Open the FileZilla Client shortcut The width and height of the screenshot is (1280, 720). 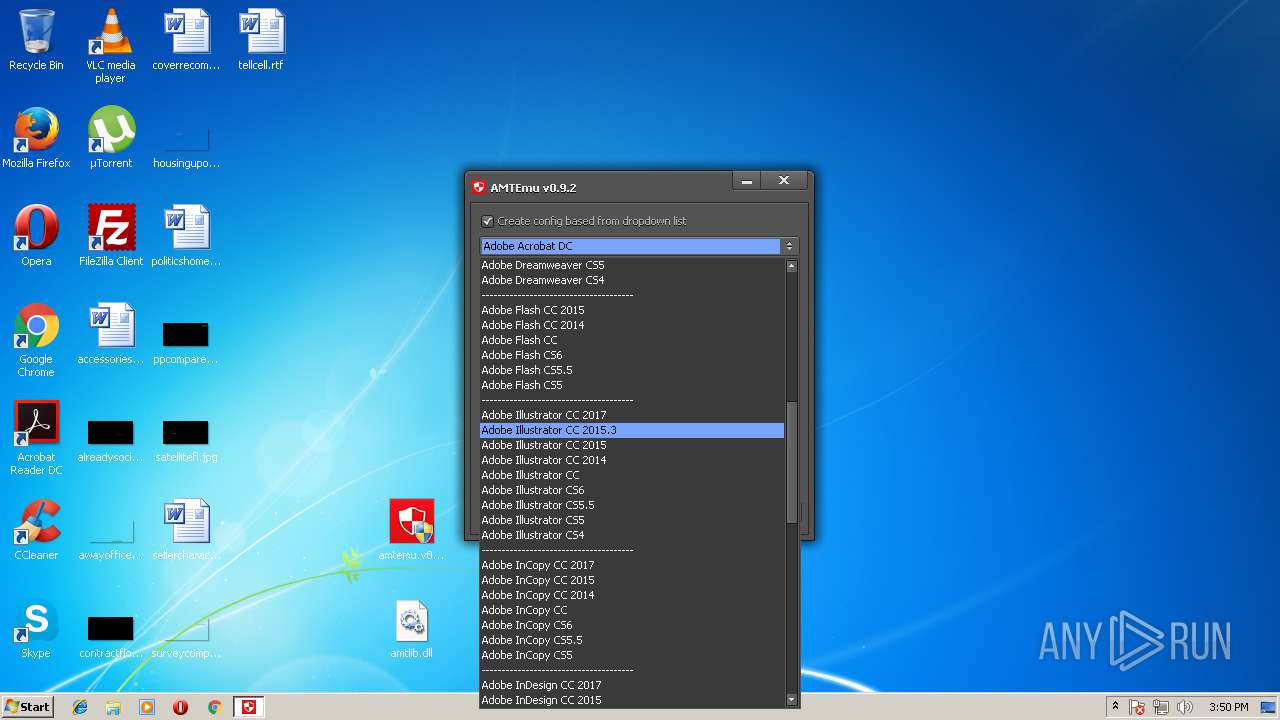pos(111,236)
